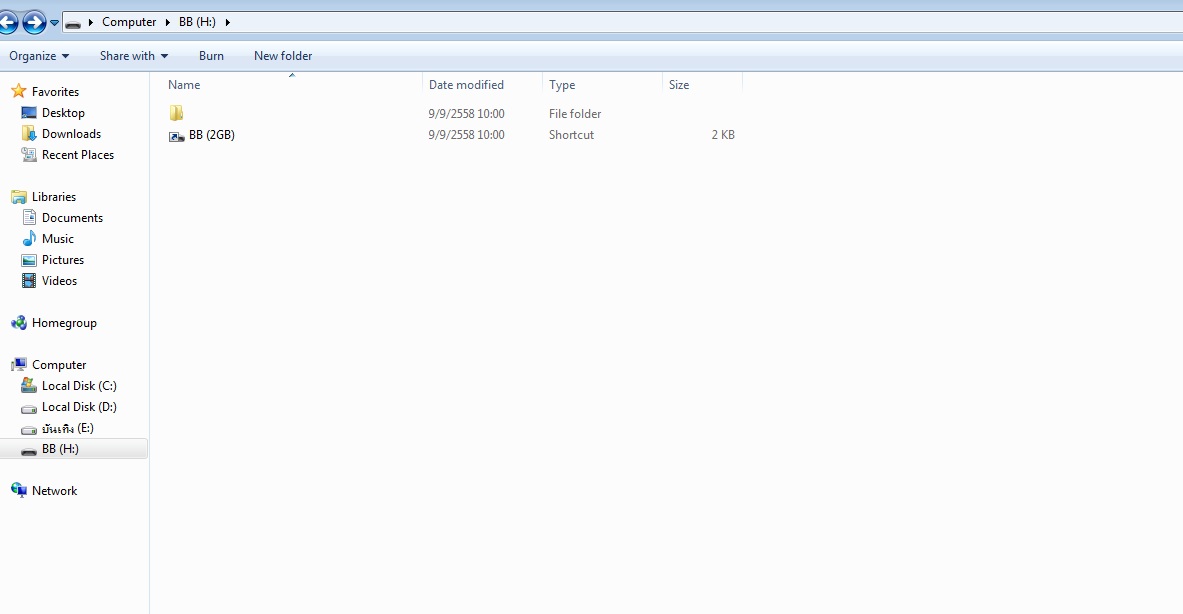1183x614 pixels.
Task: Go back with the Back arrow button
Action: tap(8, 22)
